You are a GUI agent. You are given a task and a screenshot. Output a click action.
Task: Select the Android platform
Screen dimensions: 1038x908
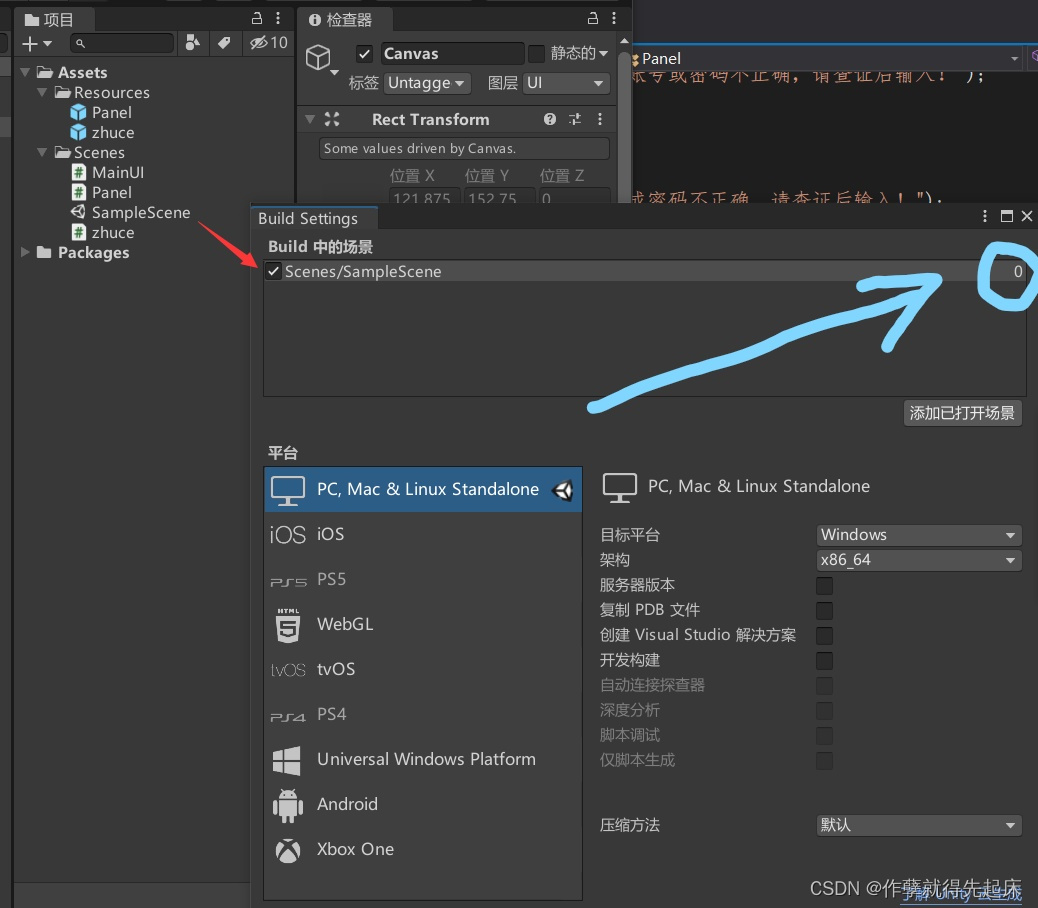click(x=423, y=804)
